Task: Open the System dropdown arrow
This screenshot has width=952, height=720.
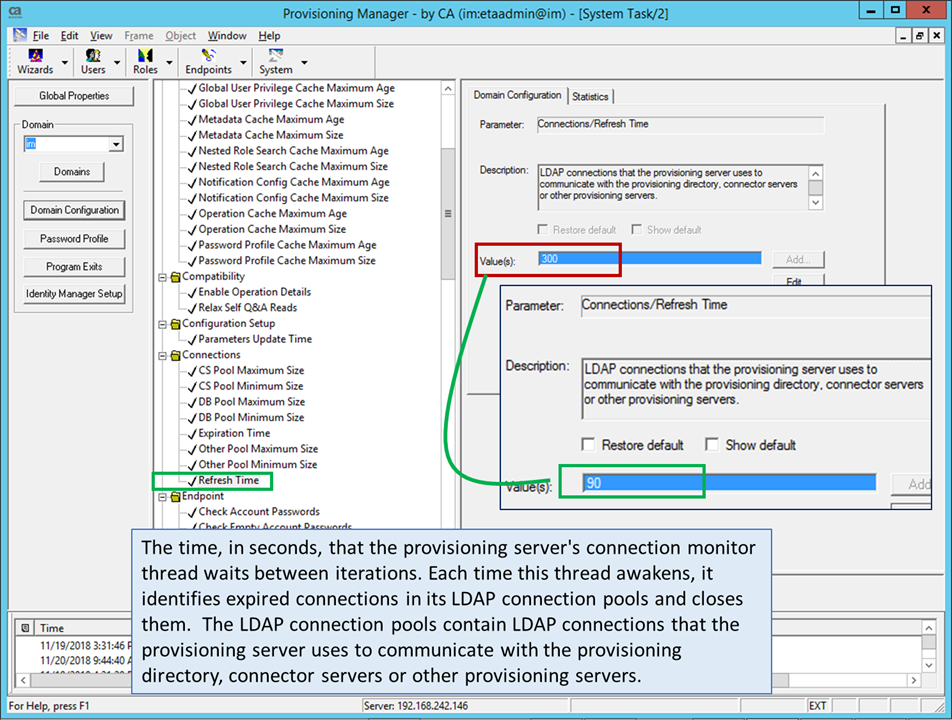Action: click(x=304, y=63)
